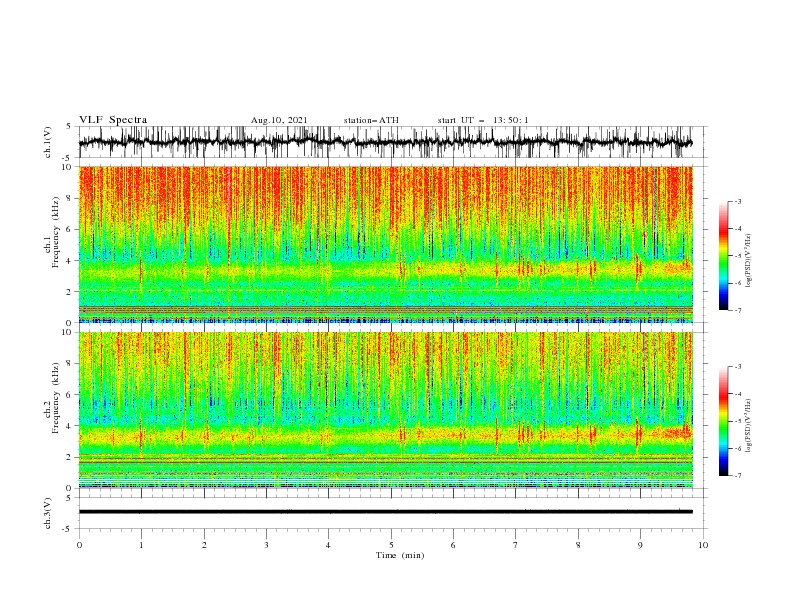Click the ch.1 waveform trace plot
Screen dimensions: 792x612
386,142
